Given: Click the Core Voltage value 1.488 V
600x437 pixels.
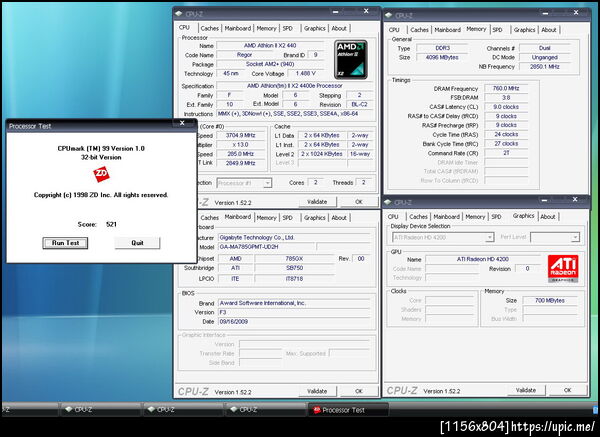Looking at the screenshot, I should 306,73.
